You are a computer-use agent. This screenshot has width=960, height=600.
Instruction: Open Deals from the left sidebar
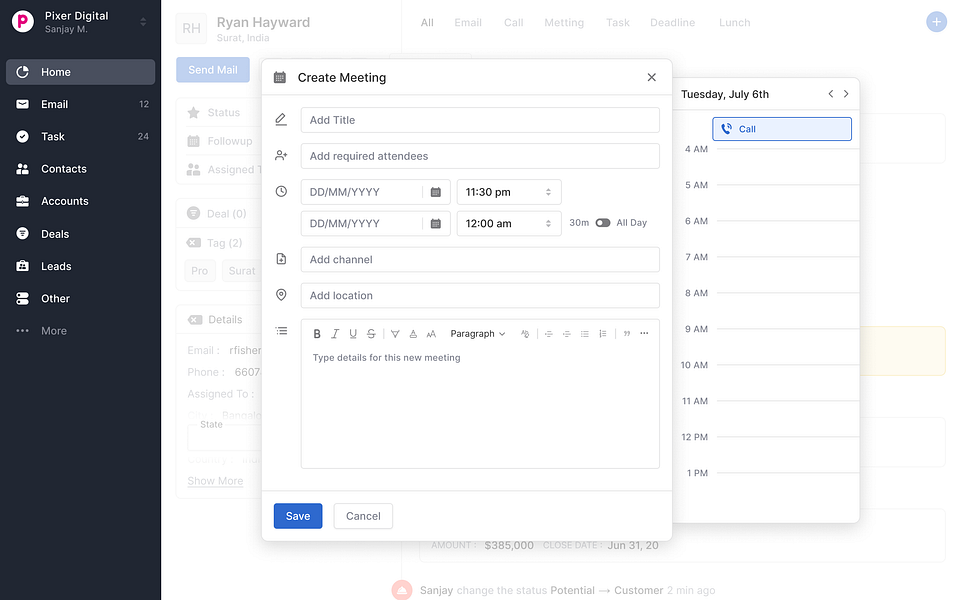[x=63, y=233]
